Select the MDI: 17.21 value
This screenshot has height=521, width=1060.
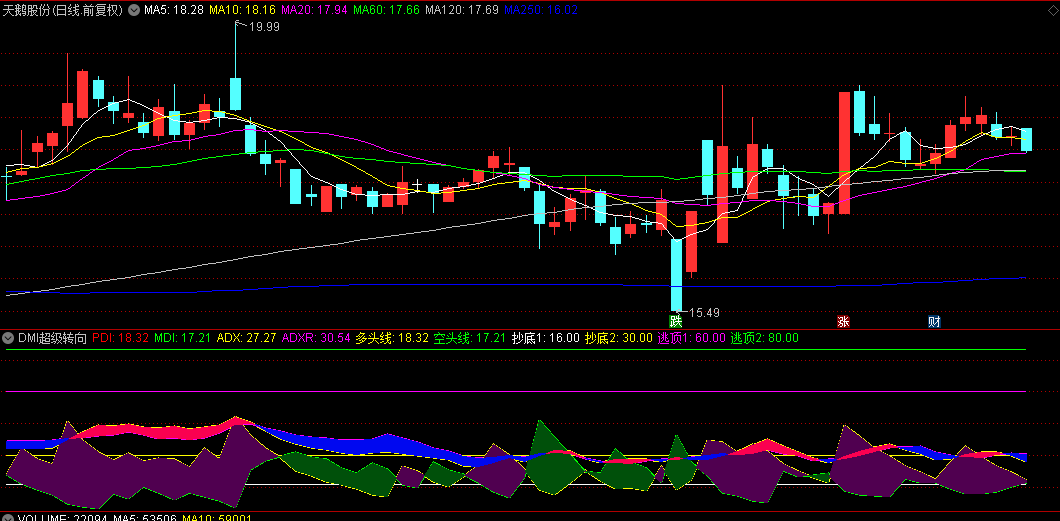click(x=183, y=338)
